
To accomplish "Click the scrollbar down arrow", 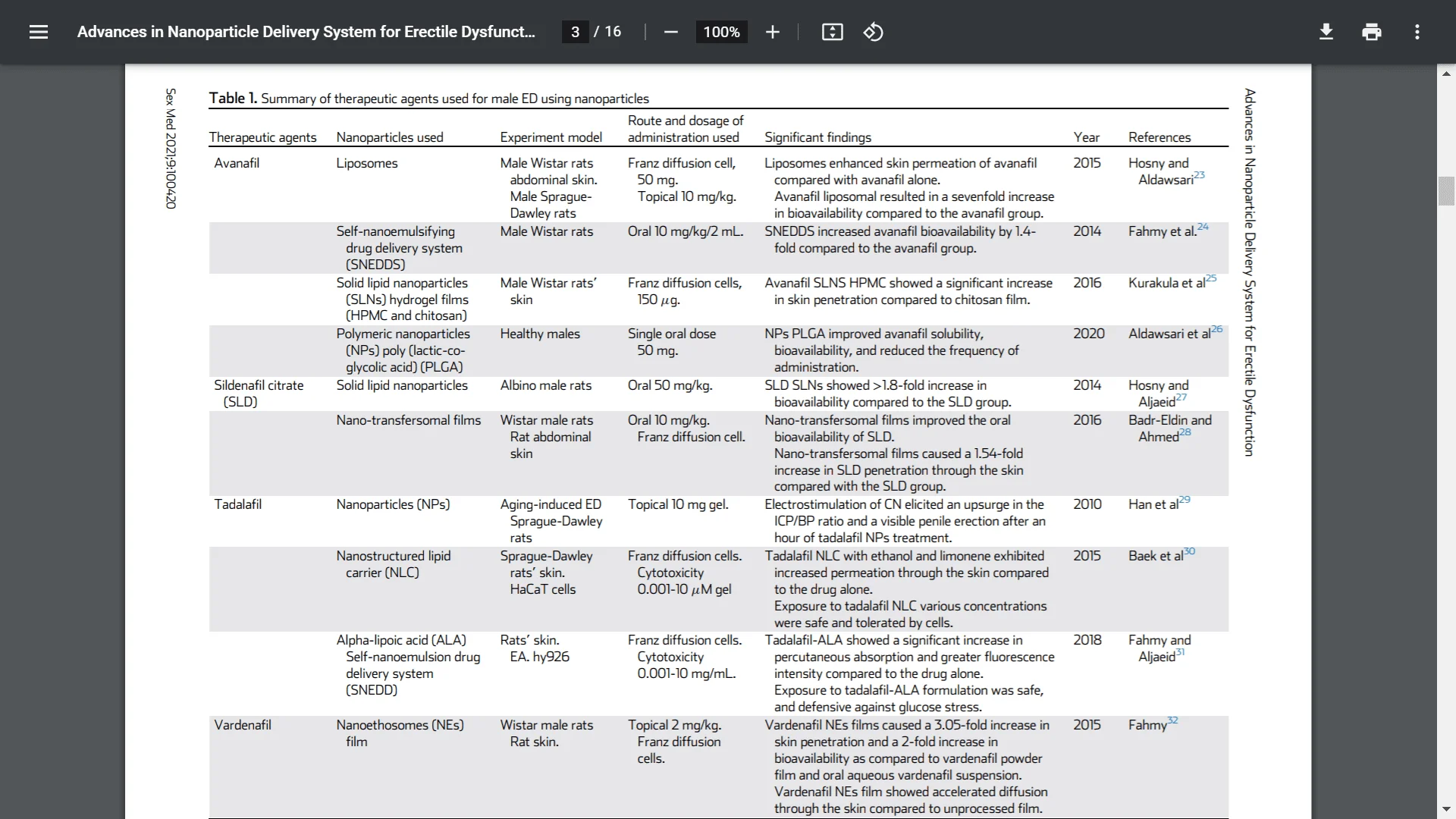I will pyautogui.click(x=1446, y=810).
